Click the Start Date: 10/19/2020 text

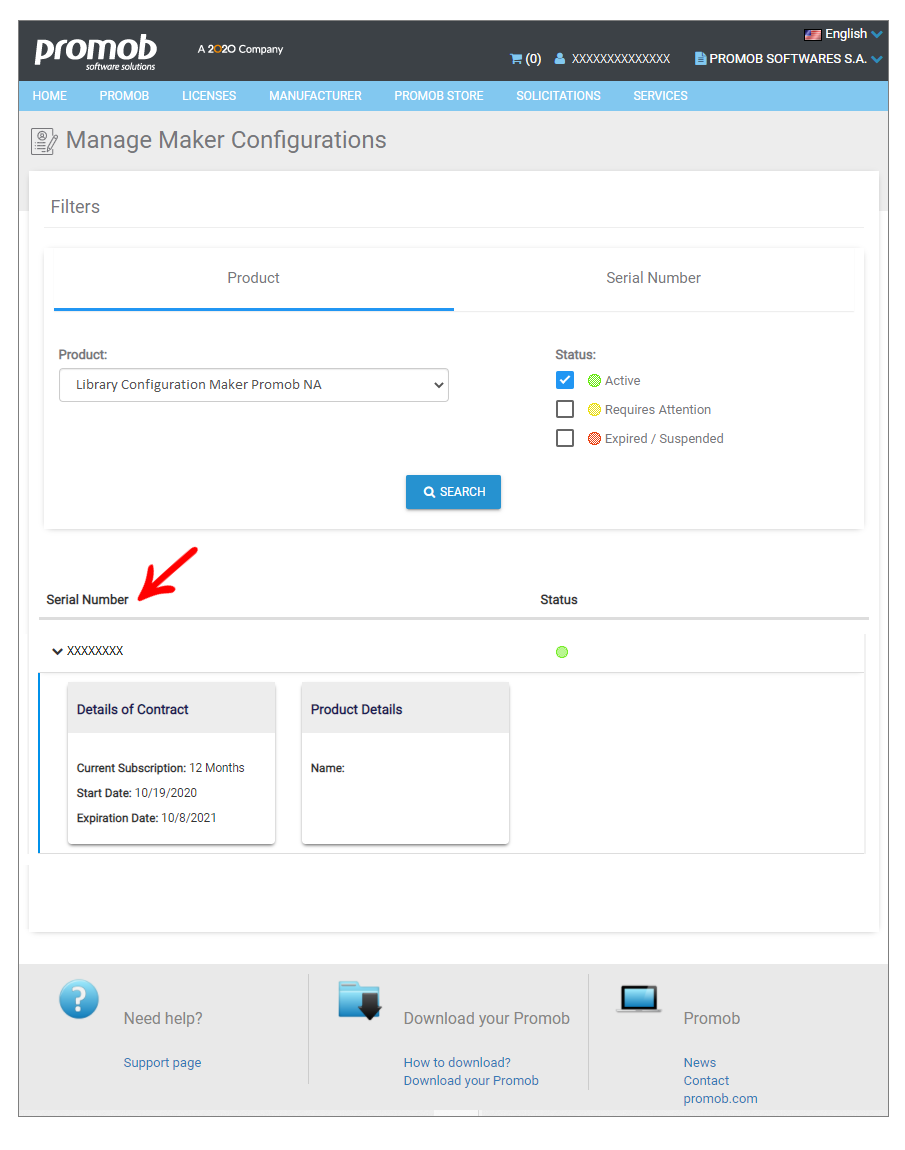pos(137,793)
